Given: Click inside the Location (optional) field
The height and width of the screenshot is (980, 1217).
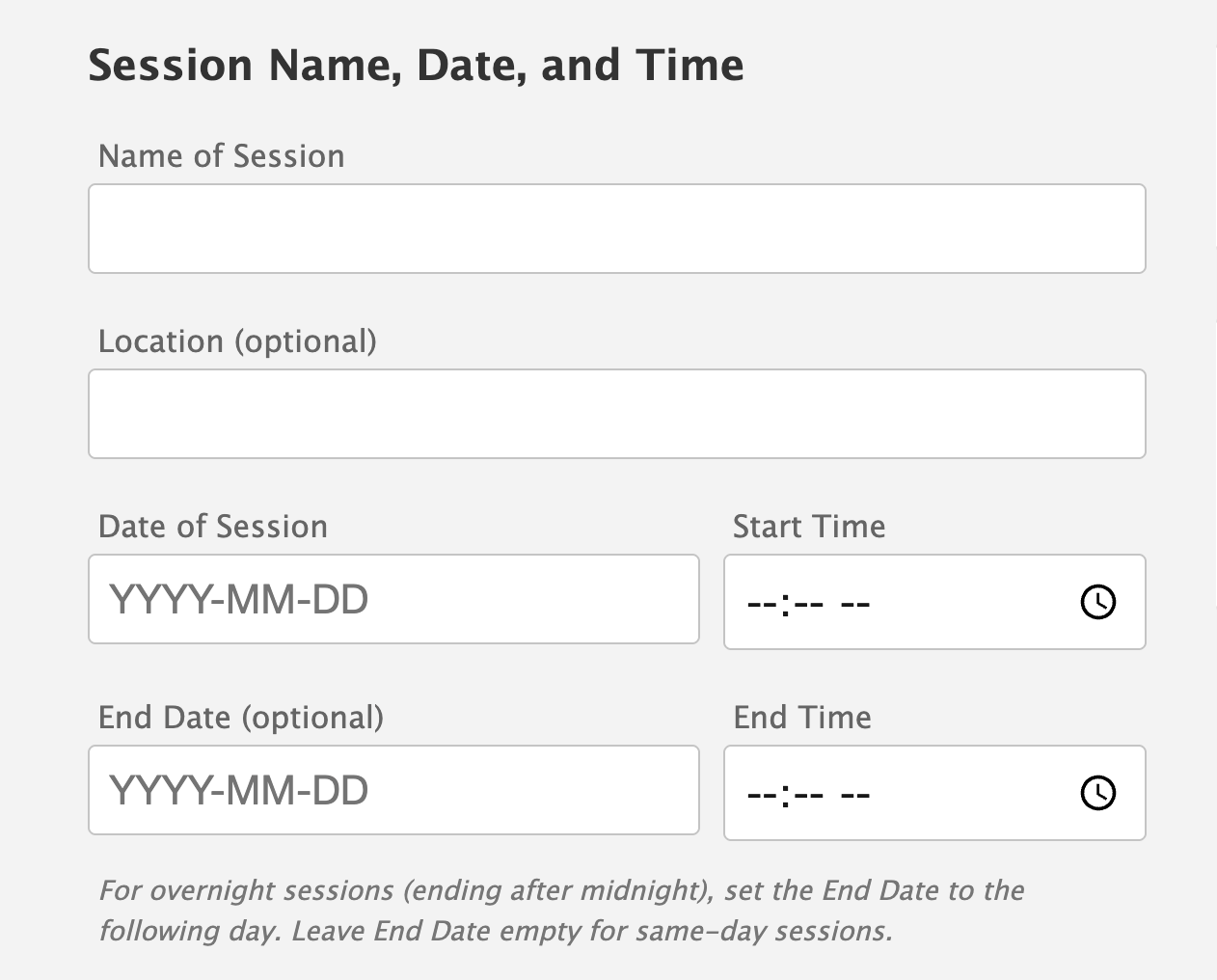Looking at the screenshot, I should tap(616, 413).
